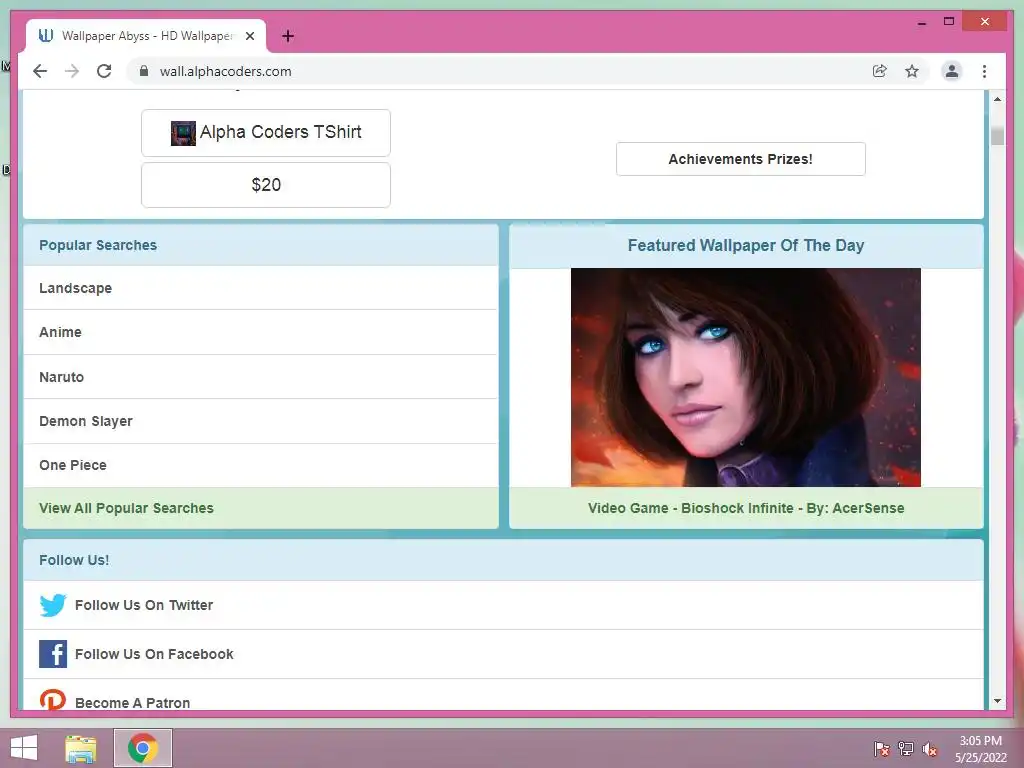Viewport: 1024px width, 768px height.
Task: Click the Video Game - Bioshock Infinite caption
Action: pos(746,508)
